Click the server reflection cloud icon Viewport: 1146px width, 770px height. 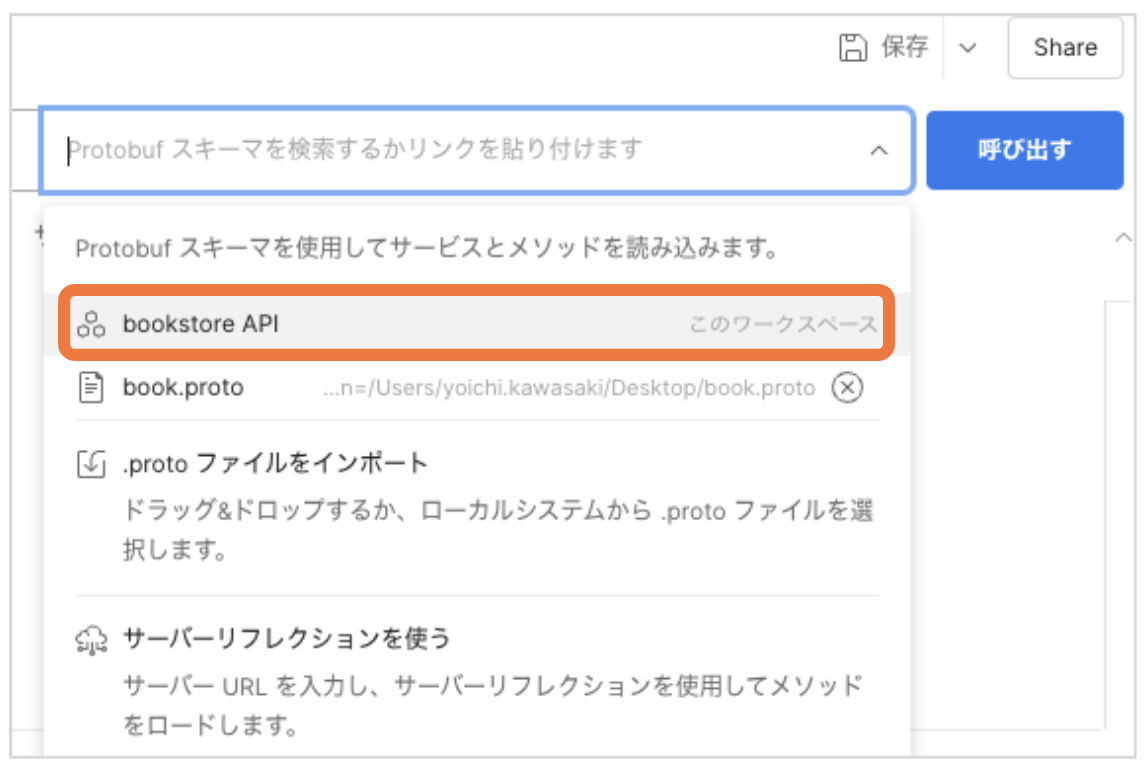90,638
